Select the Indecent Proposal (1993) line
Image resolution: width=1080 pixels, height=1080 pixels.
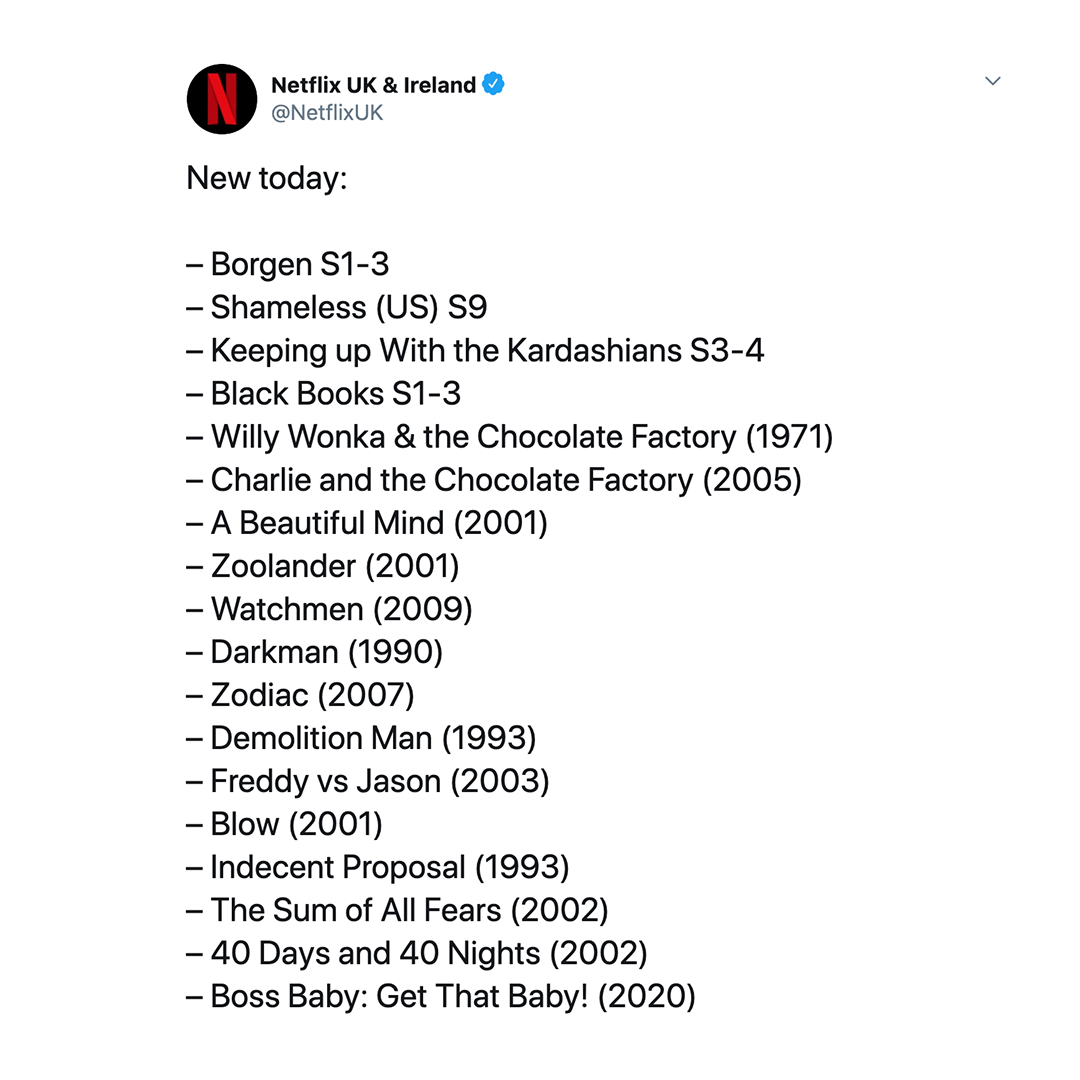[378, 867]
